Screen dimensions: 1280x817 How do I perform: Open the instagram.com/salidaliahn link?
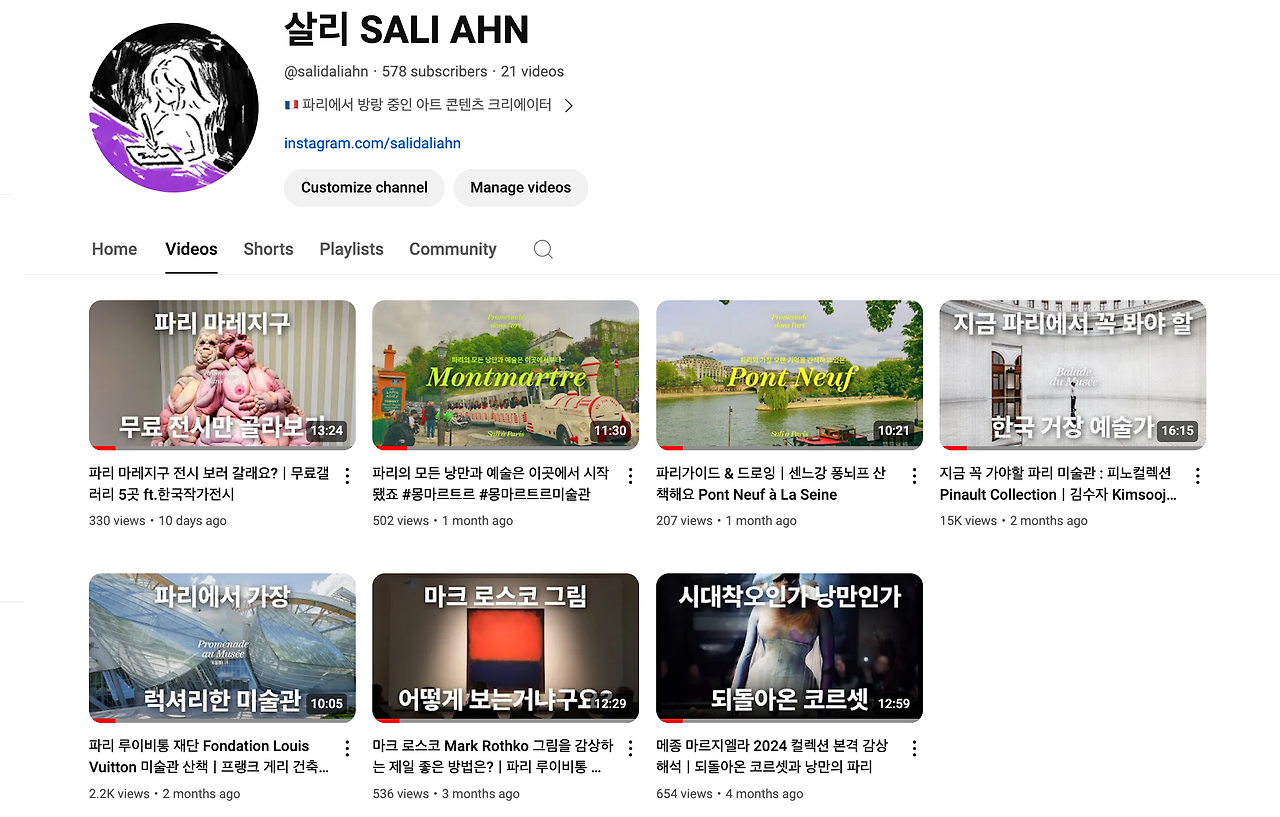point(372,143)
